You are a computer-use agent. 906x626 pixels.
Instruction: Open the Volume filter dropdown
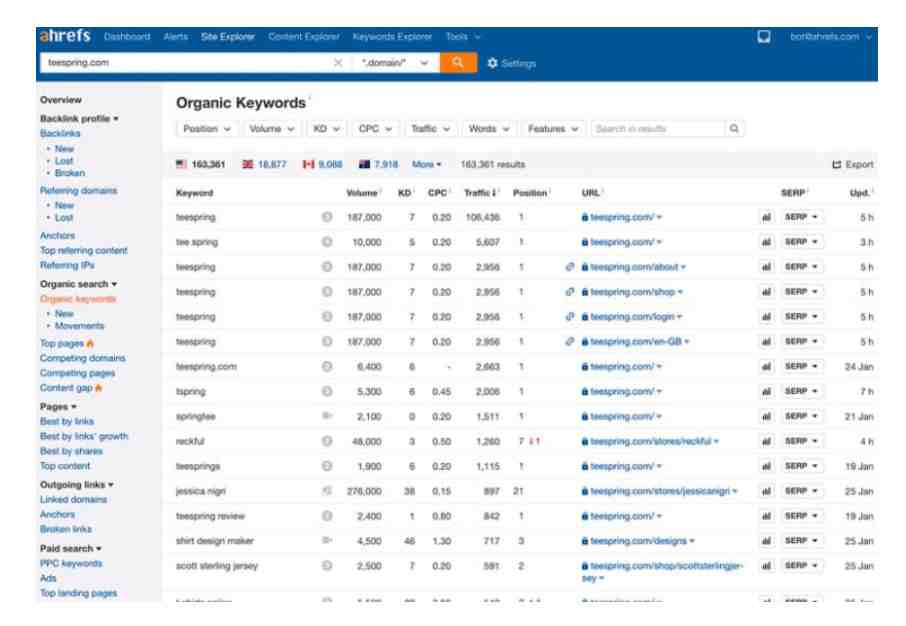point(272,128)
